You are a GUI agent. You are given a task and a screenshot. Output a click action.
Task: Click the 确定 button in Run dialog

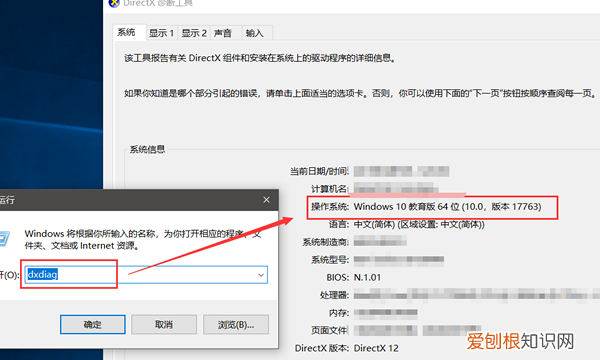pyautogui.click(x=93, y=324)
